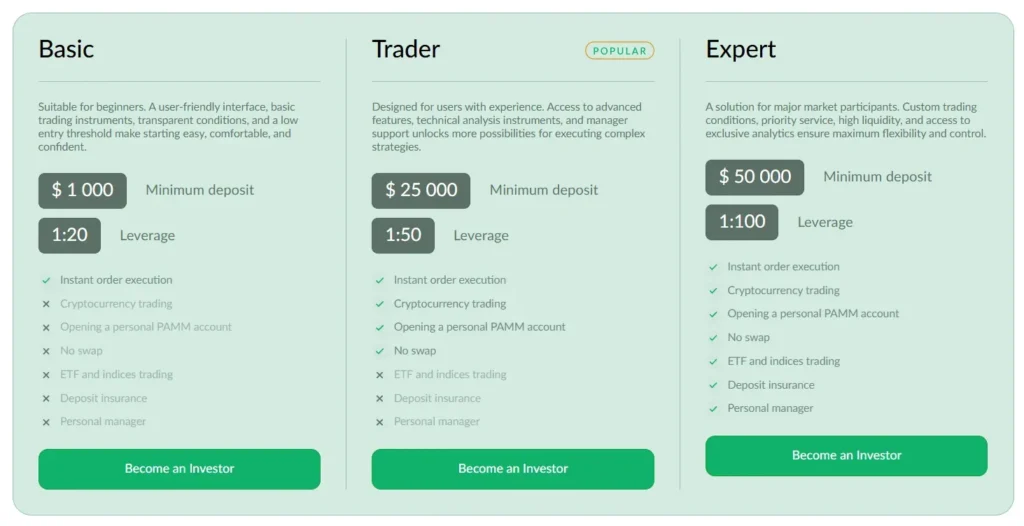
Task: Click X icon beside Basic Cryptocurrency trading
Action: click(46, 304)
